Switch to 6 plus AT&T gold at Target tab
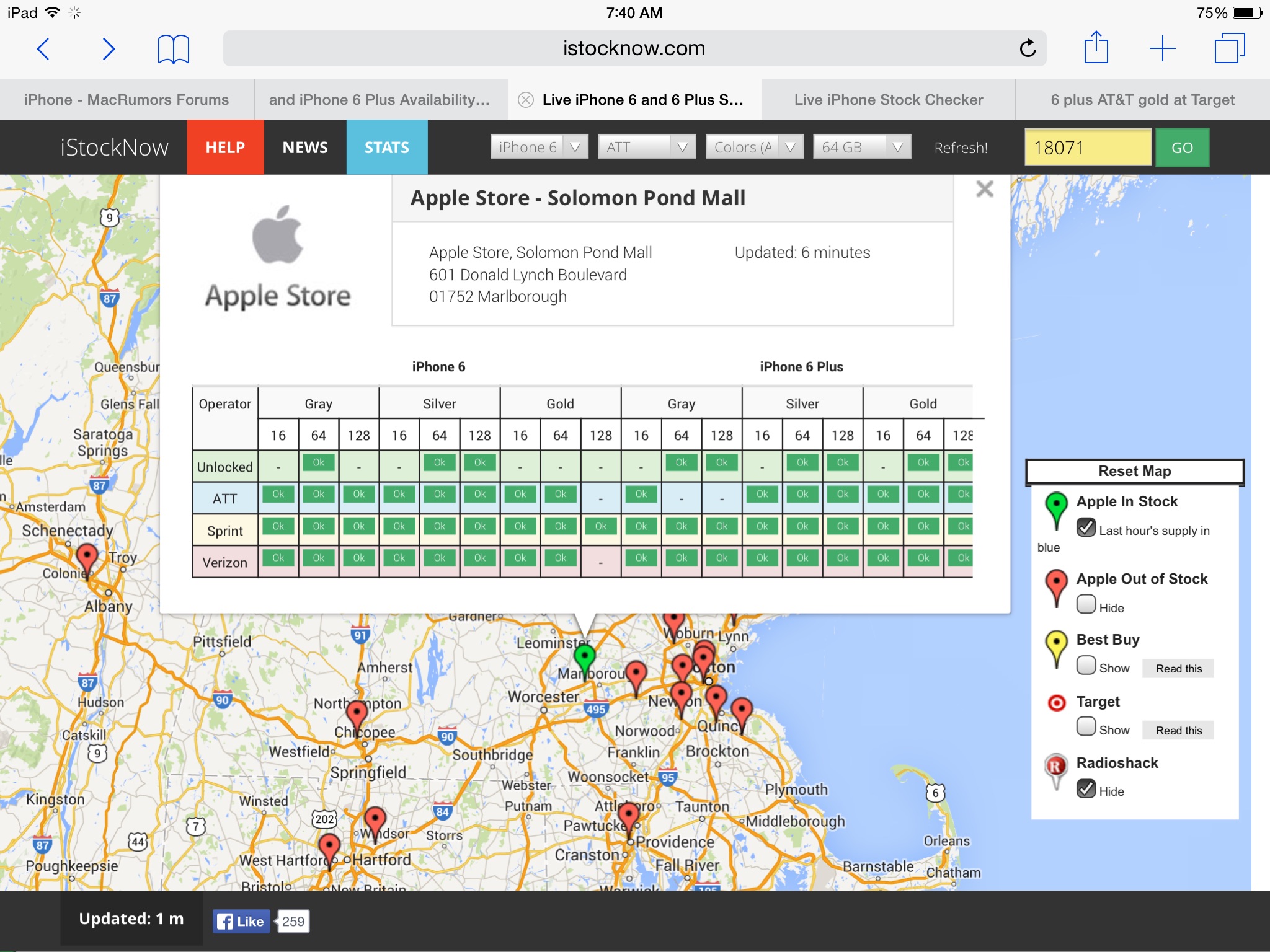This screenshot has width=1270, height=952. (x=1143, y=100)
